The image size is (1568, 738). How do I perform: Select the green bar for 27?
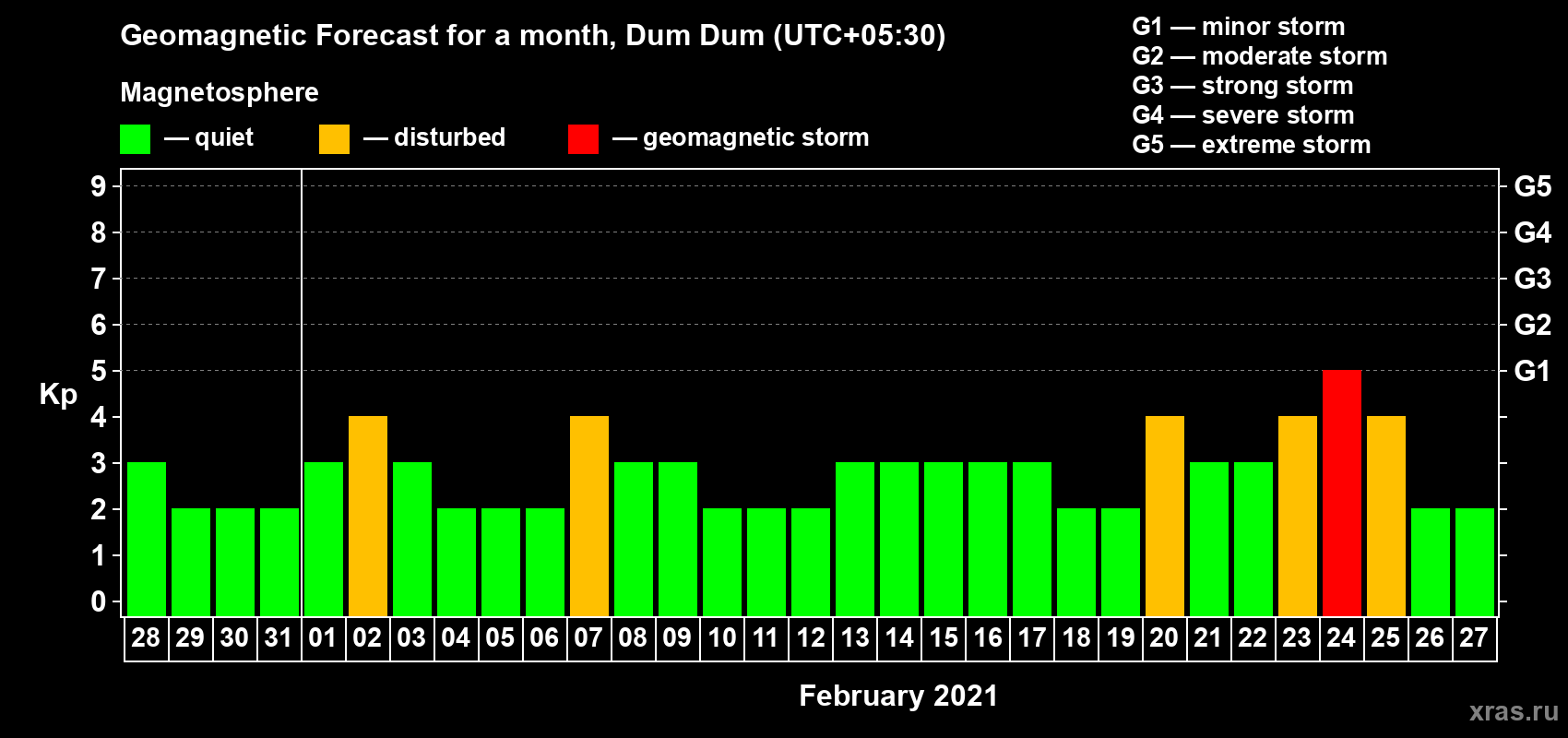point(1475,562)
